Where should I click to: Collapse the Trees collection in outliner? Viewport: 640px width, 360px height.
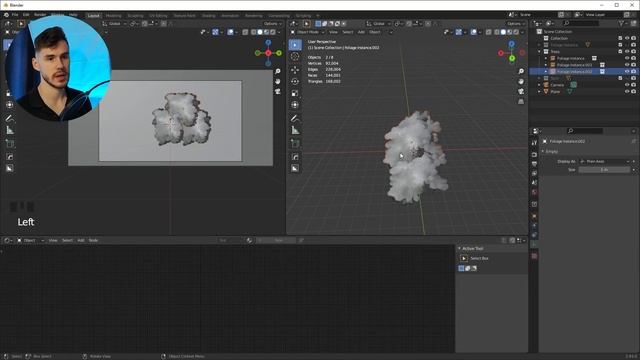pos(539,51)
